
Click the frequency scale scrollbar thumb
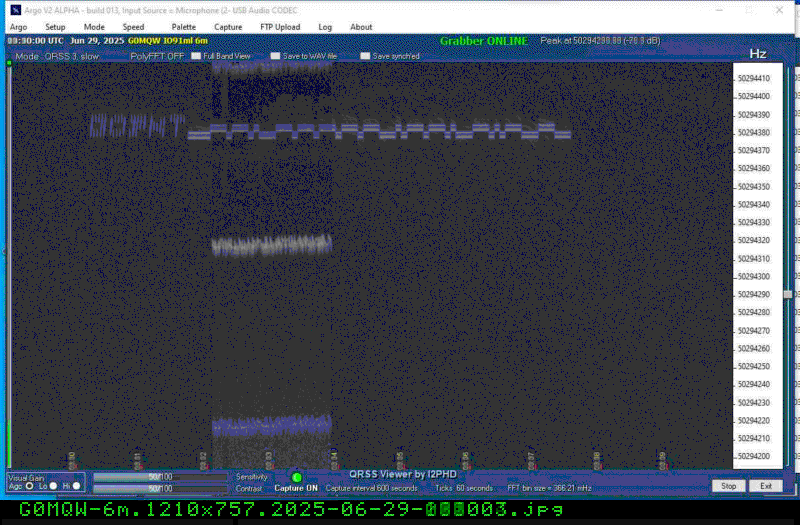coord(788,294)
